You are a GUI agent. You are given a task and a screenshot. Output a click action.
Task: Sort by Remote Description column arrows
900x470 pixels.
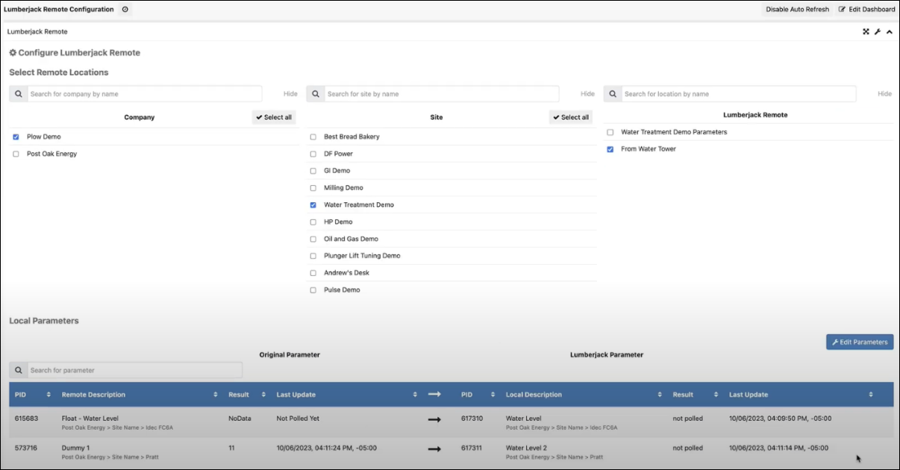coord(215,395)
